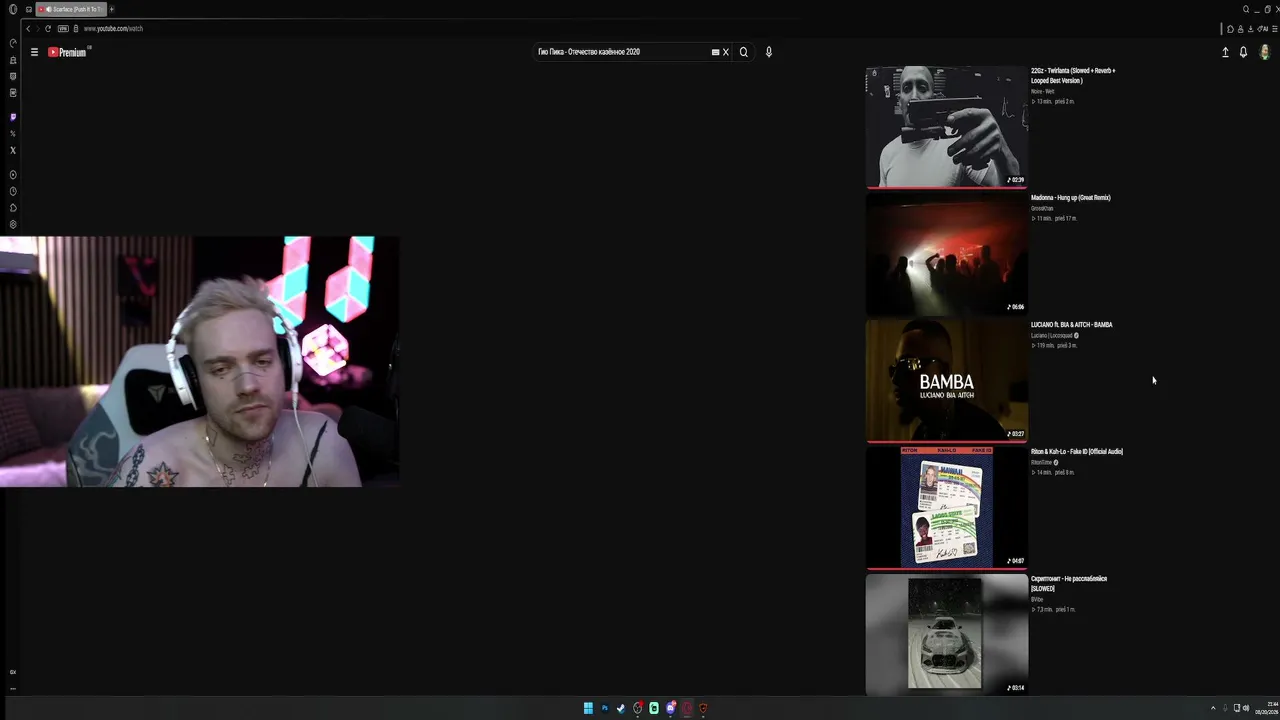The height and width of the screenshot is (720, 1280).
Task: Open the notifications bell
Action: coord(1243,52)
